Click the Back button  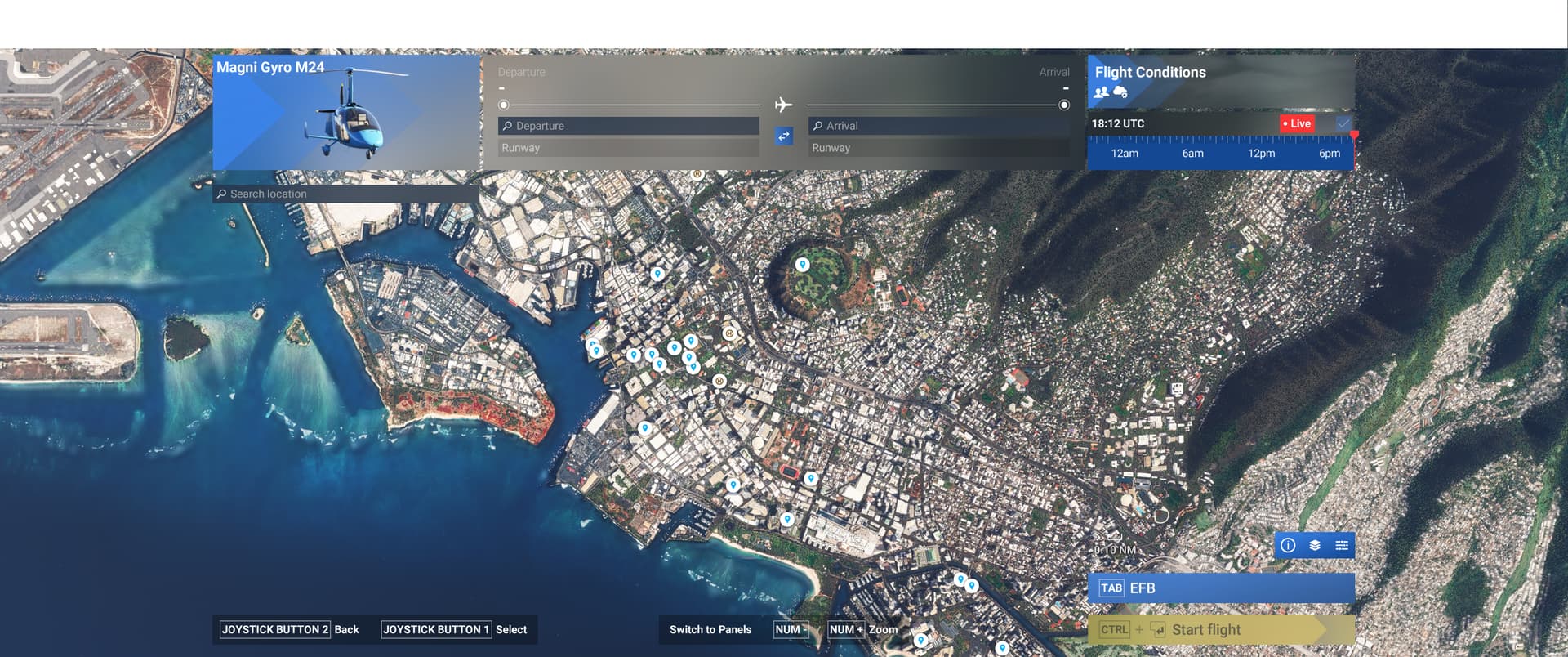pos(290,629)
